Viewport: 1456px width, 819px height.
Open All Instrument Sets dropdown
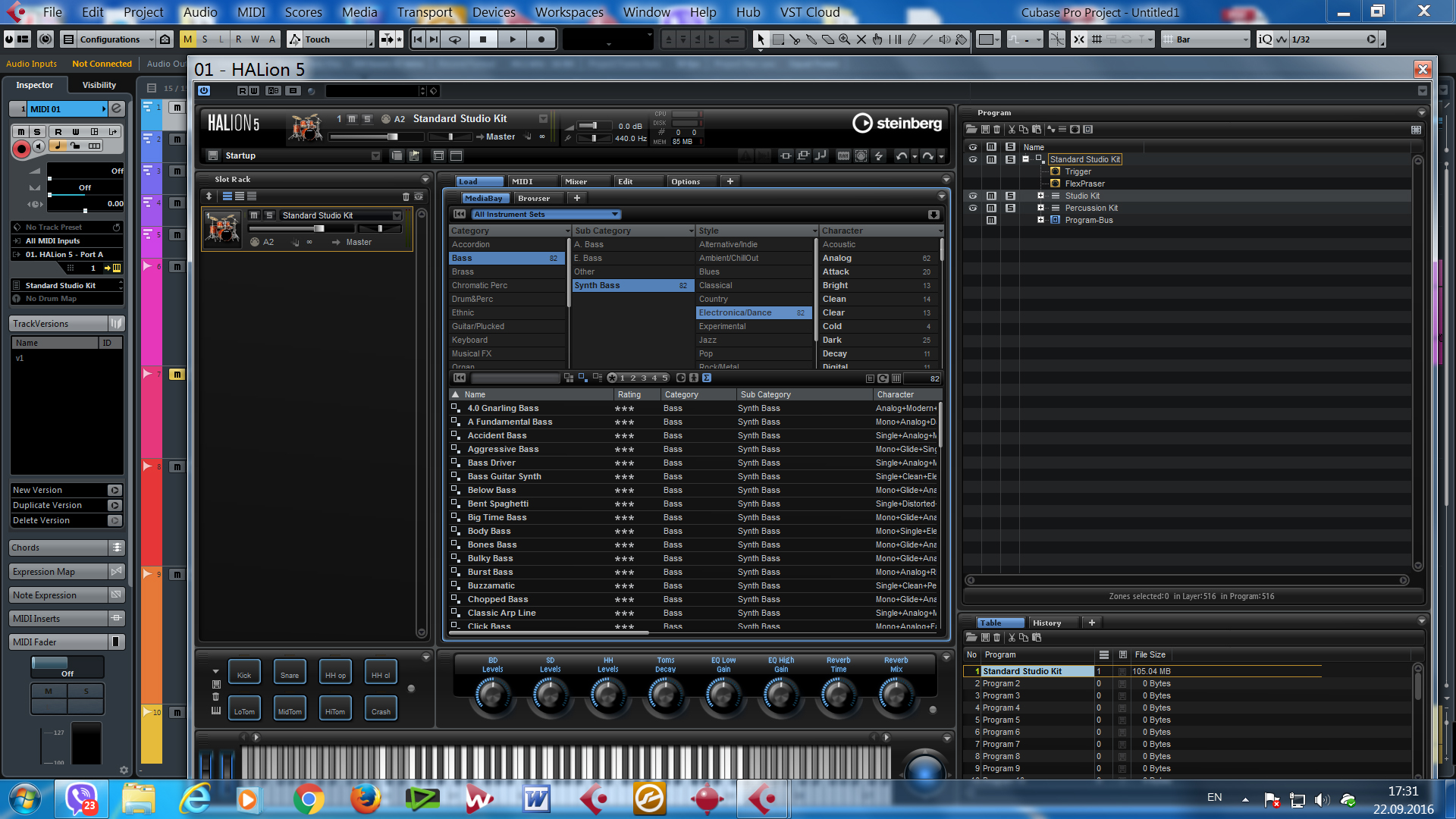point(546,215)
